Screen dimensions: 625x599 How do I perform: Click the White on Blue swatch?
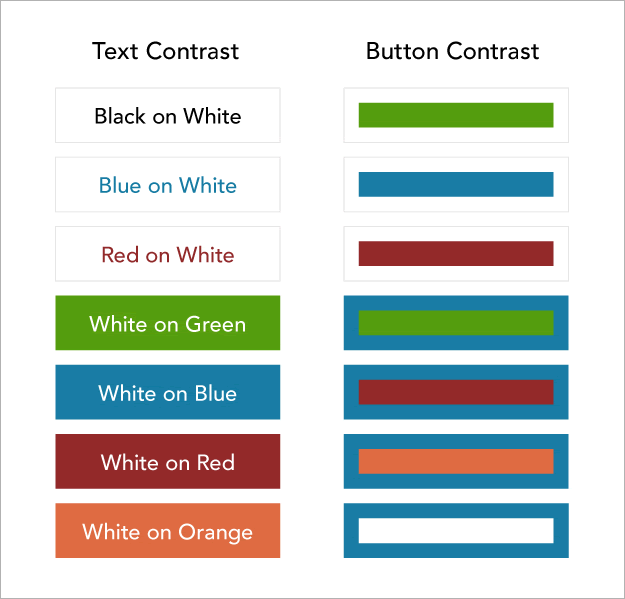(x=168, y=392)
